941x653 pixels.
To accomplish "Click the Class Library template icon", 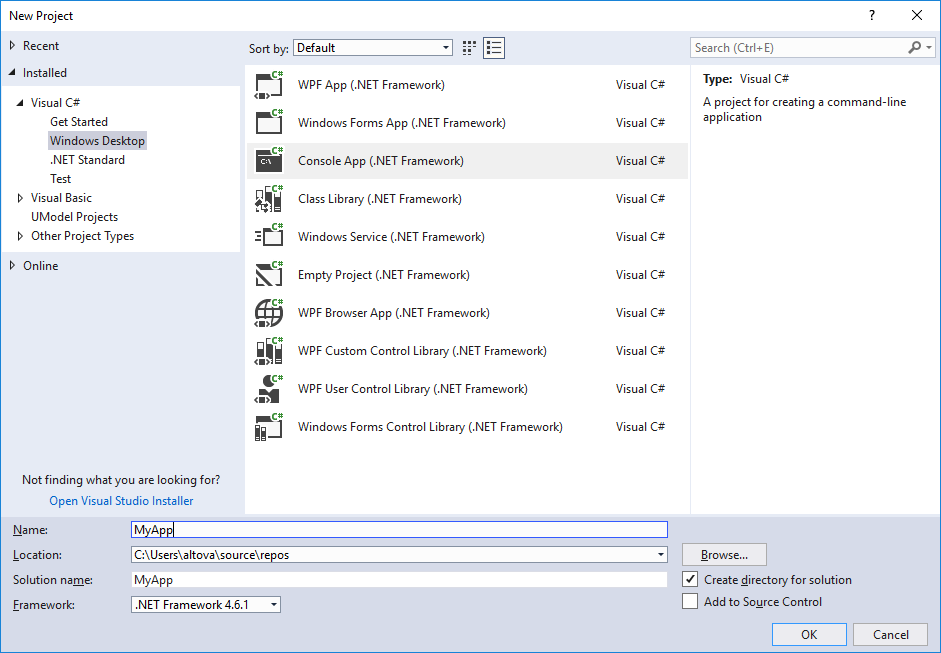I will pyautogui.click(x=269, y=199).
